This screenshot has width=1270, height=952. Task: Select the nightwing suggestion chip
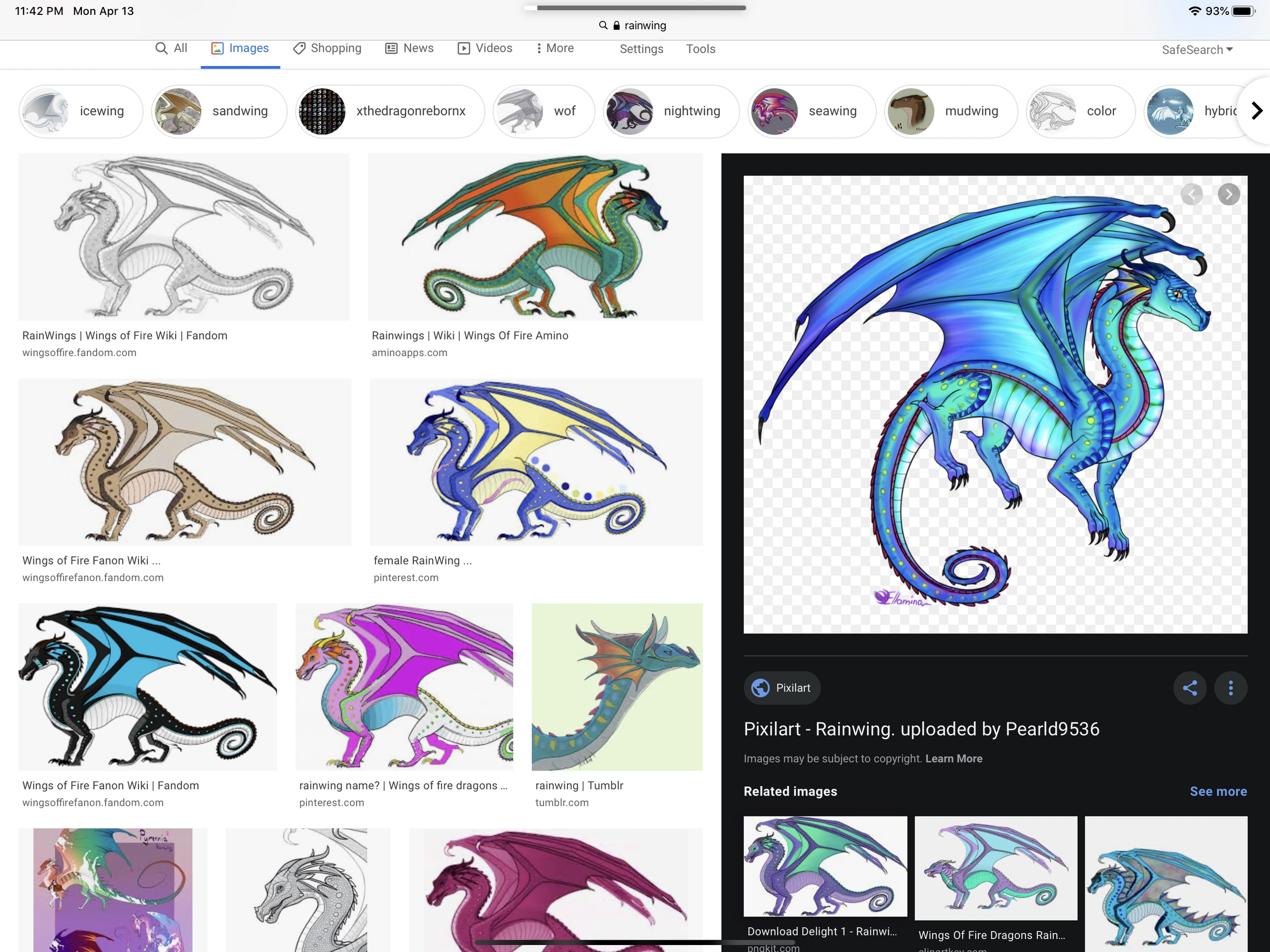[x=671, y=112]
